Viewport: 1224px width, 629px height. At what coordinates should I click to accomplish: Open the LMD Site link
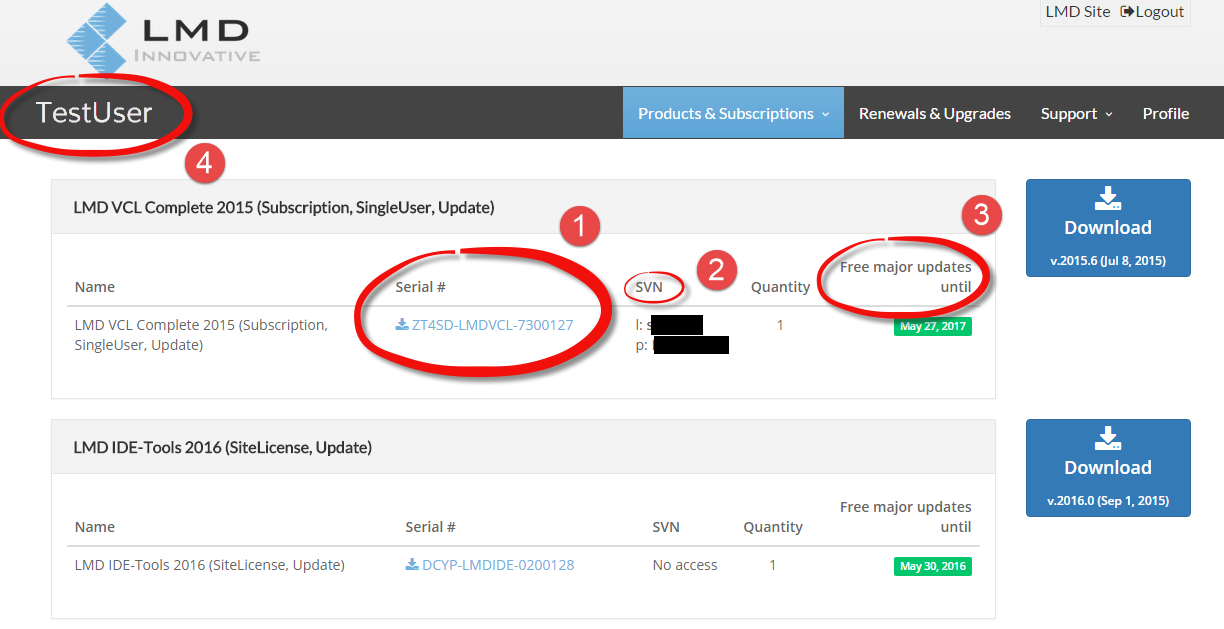tap(1077, 12)
